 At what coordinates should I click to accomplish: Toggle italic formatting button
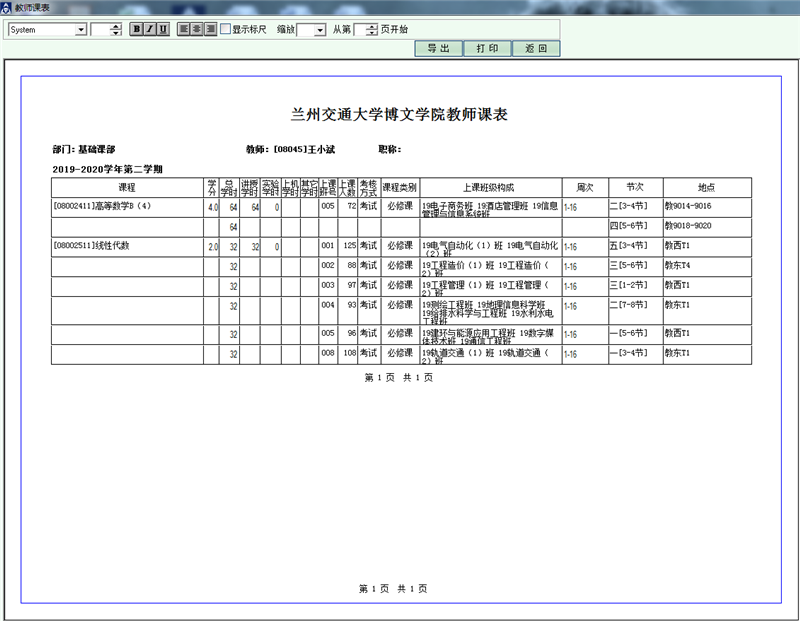click(150, 29)
